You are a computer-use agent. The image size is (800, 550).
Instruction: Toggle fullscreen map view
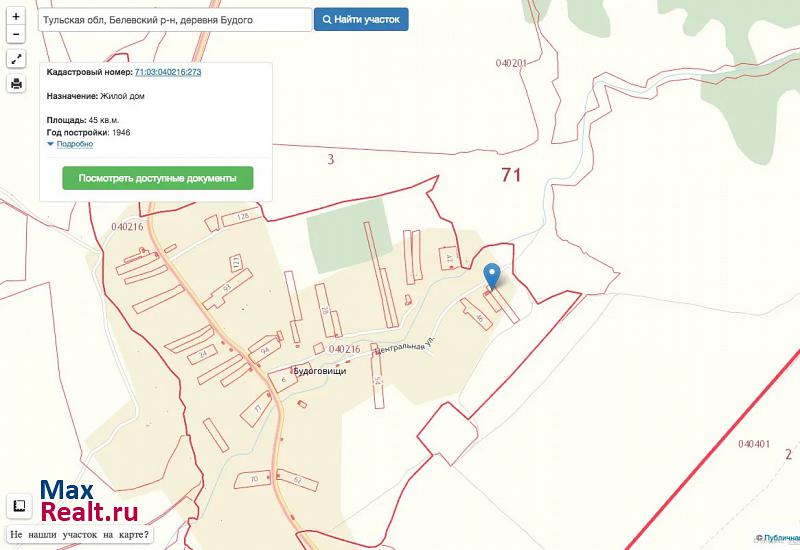pos(16,60)
